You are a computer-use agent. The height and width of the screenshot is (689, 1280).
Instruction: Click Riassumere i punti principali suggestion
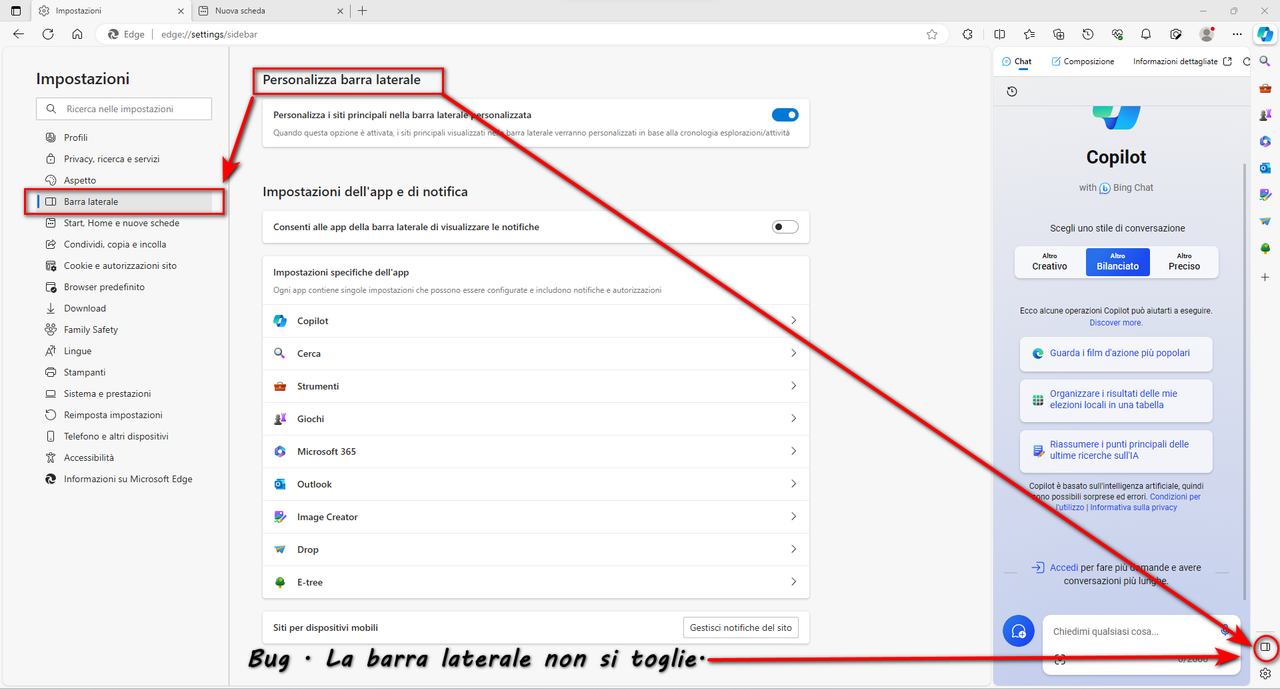click(x=1116, y=450)
